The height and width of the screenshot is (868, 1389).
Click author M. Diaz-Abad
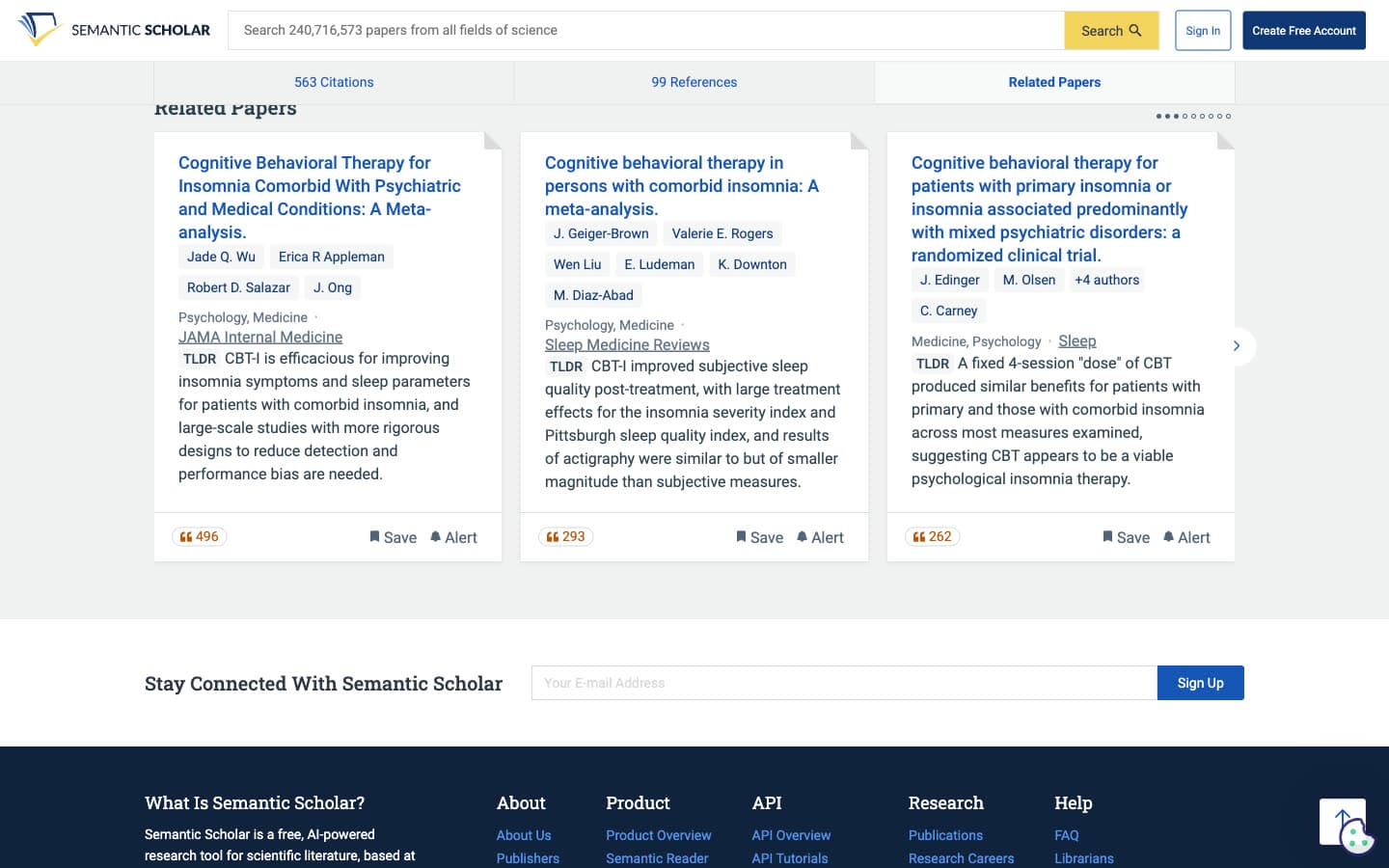(593, 295)
